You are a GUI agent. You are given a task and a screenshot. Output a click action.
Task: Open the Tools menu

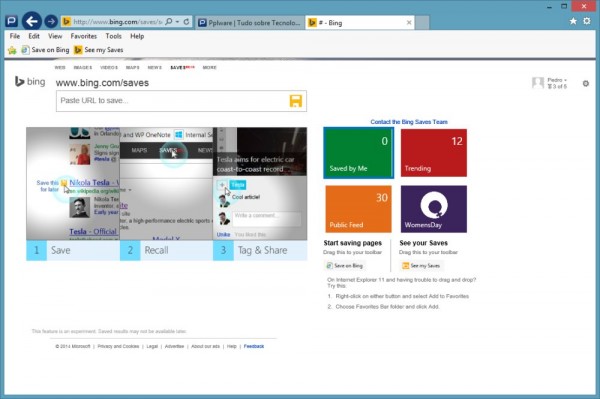click(113, 36)
